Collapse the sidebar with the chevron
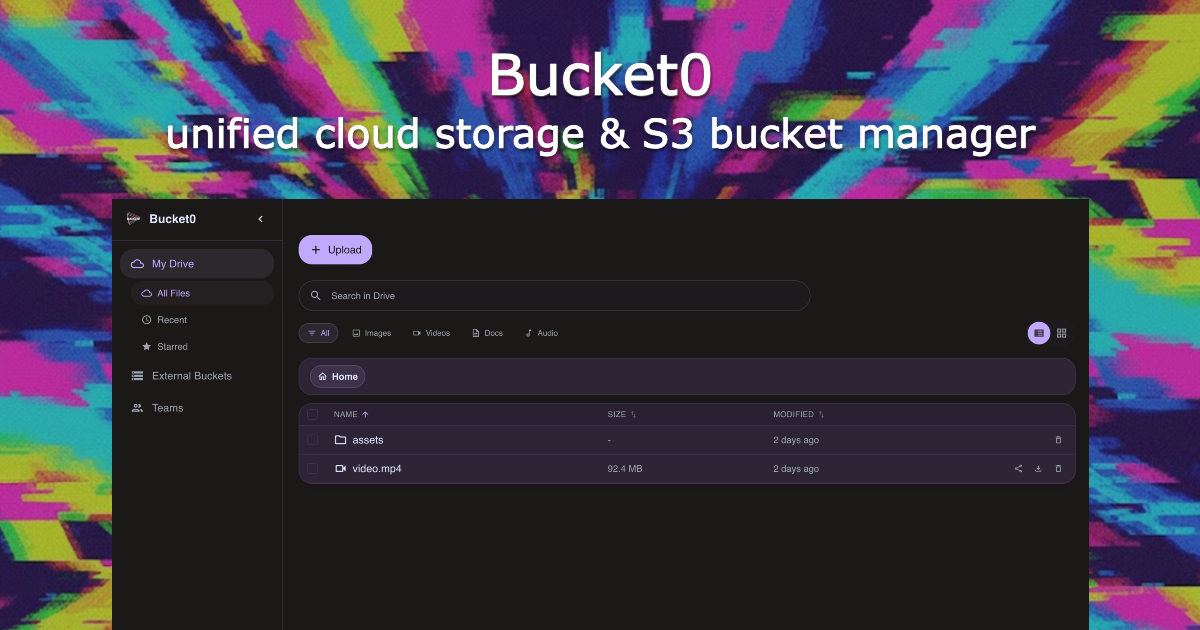Screen dimensions: 1200x630 260,218
